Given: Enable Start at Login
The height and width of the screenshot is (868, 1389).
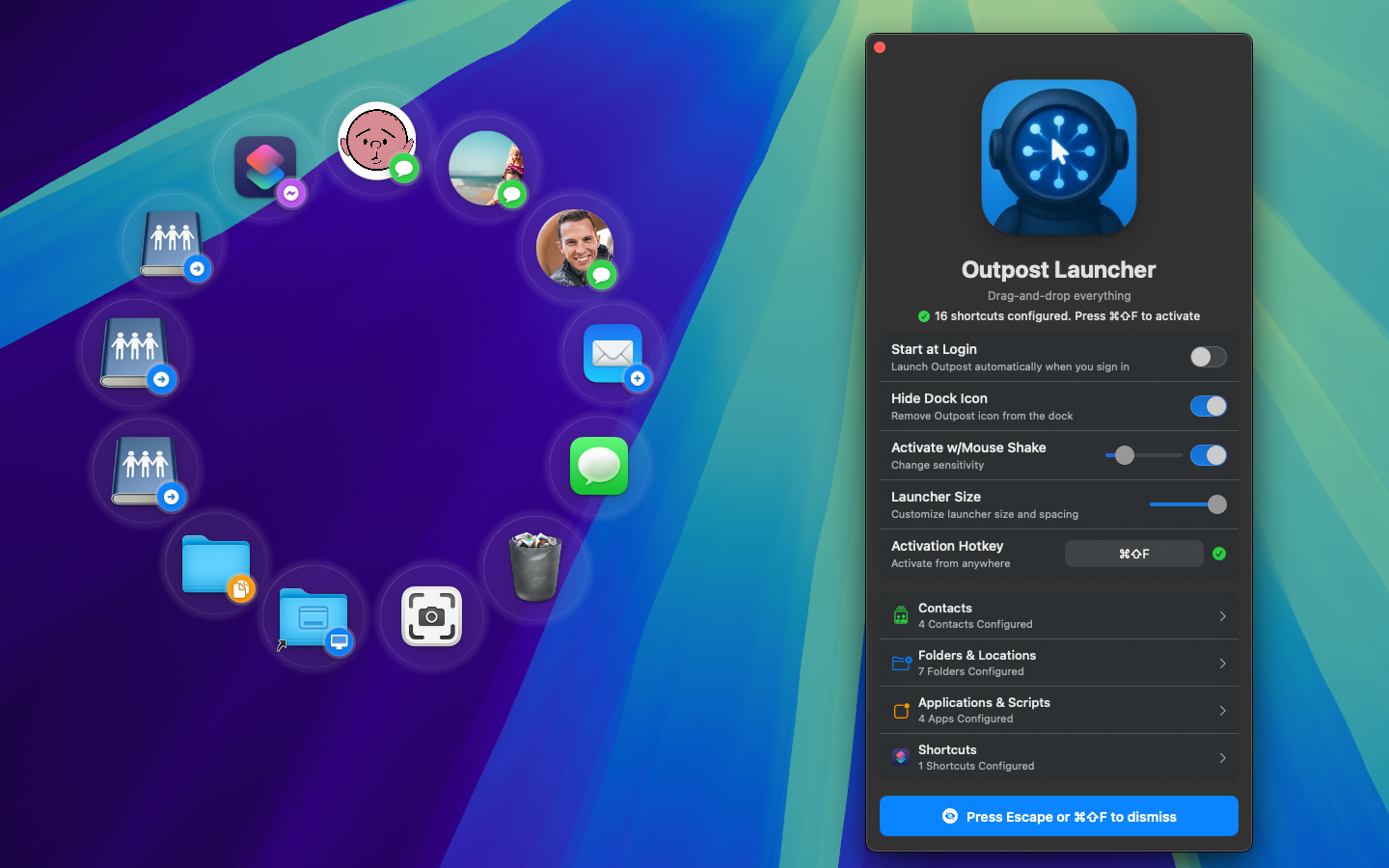Looking at the screenshot, I should pyautogui.click(x=1208, y=357).
